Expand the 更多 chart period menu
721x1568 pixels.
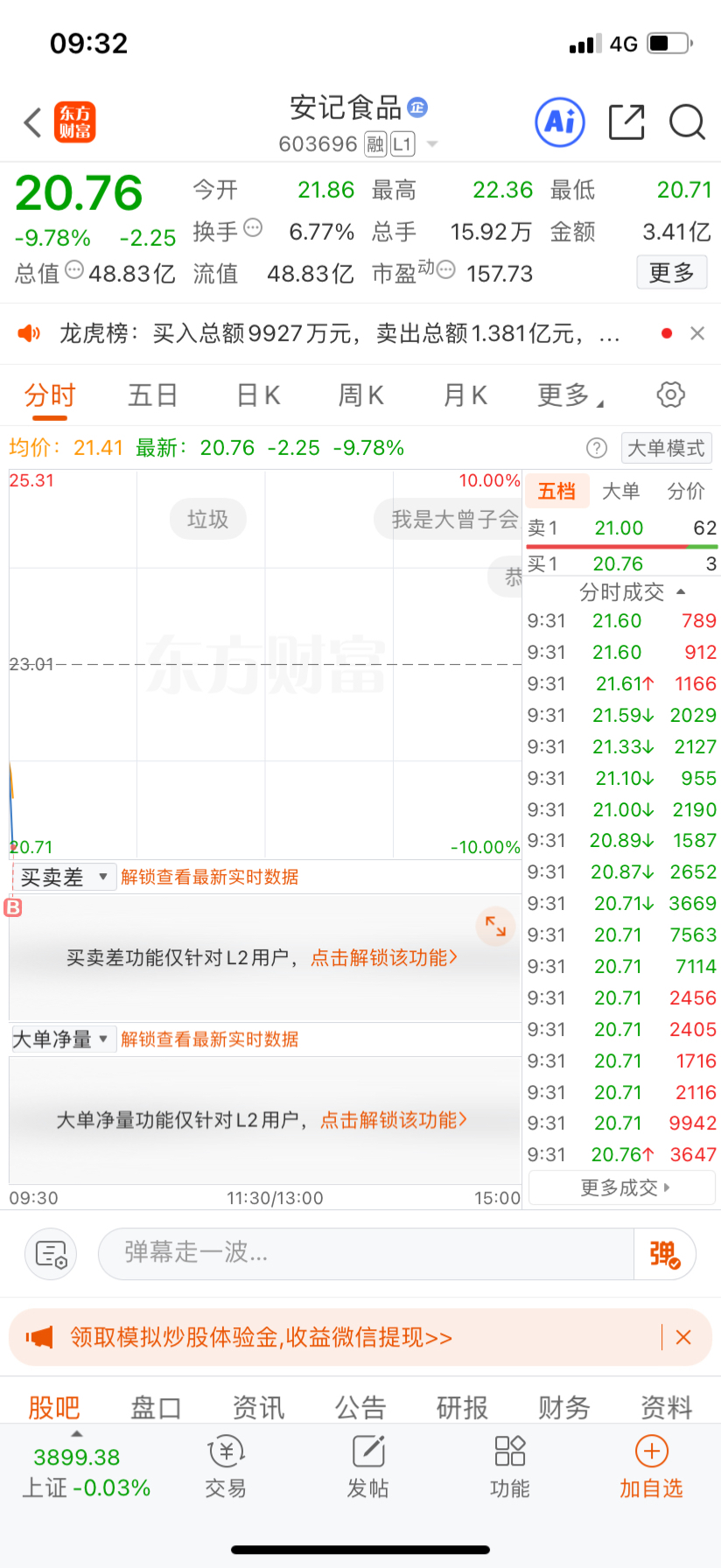570,395
